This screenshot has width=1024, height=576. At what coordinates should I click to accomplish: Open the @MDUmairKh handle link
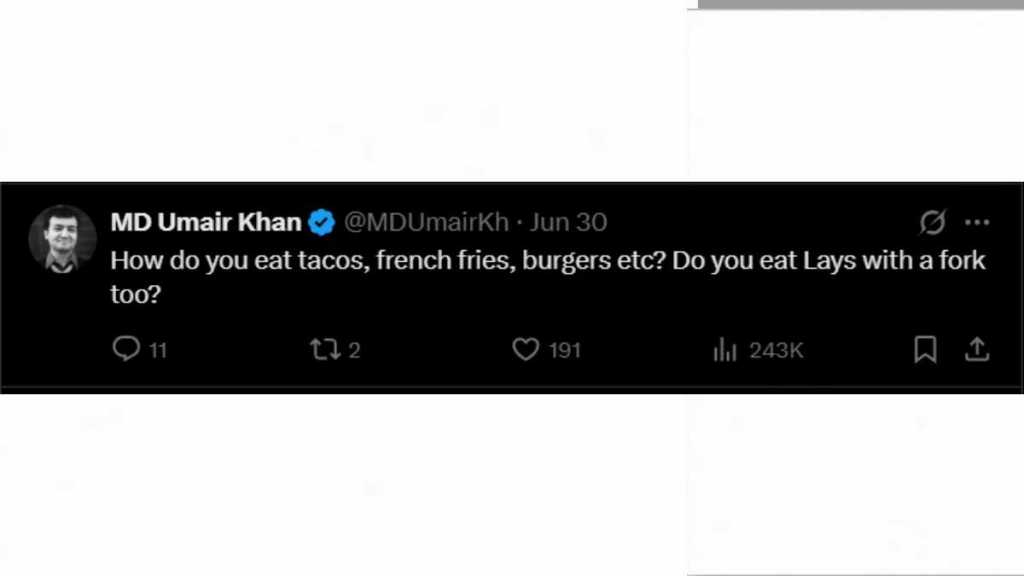click(x=427, y=222)
